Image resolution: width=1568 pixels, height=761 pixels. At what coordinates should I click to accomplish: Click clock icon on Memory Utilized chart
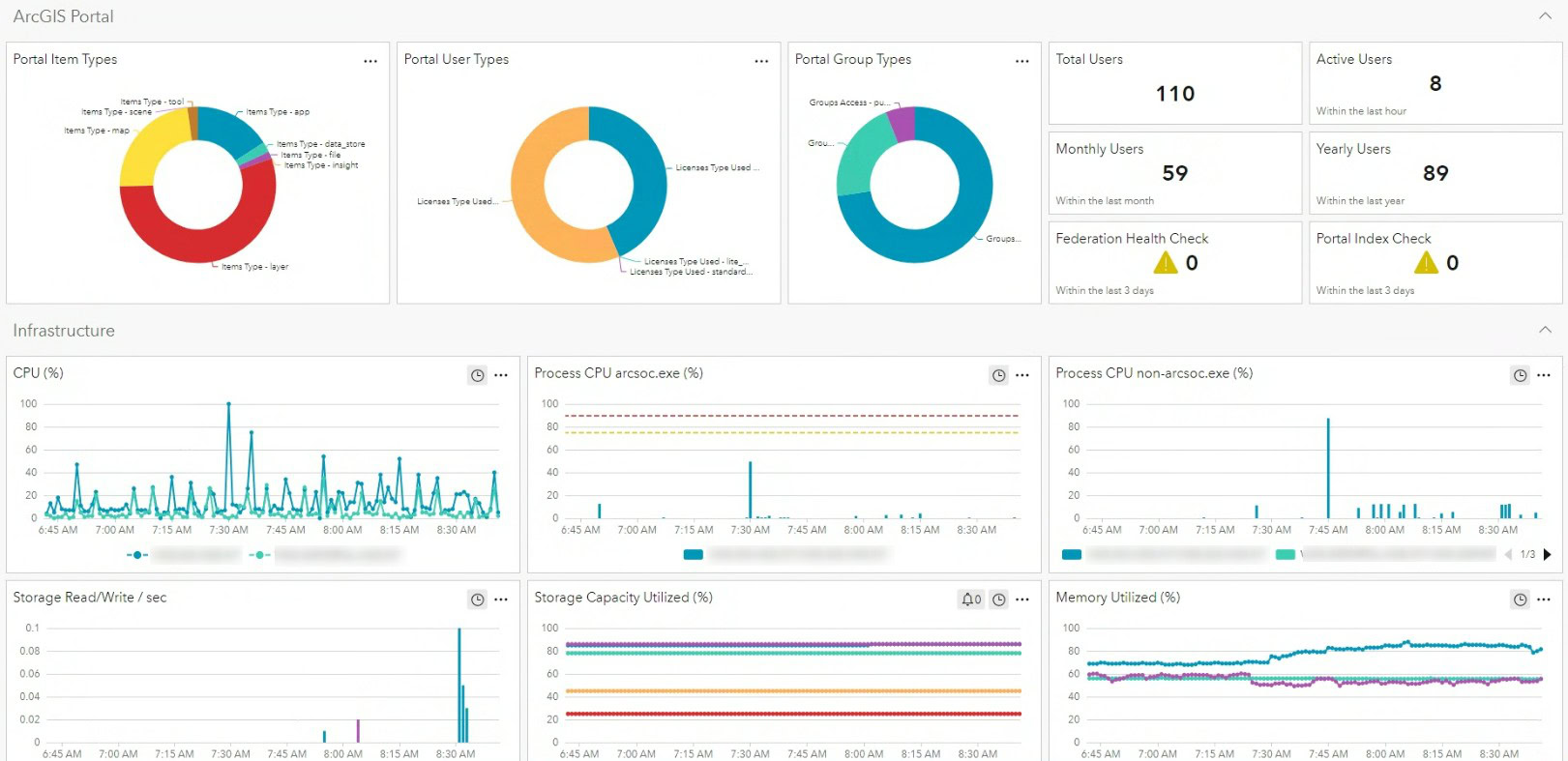[x=1520, y=600]
